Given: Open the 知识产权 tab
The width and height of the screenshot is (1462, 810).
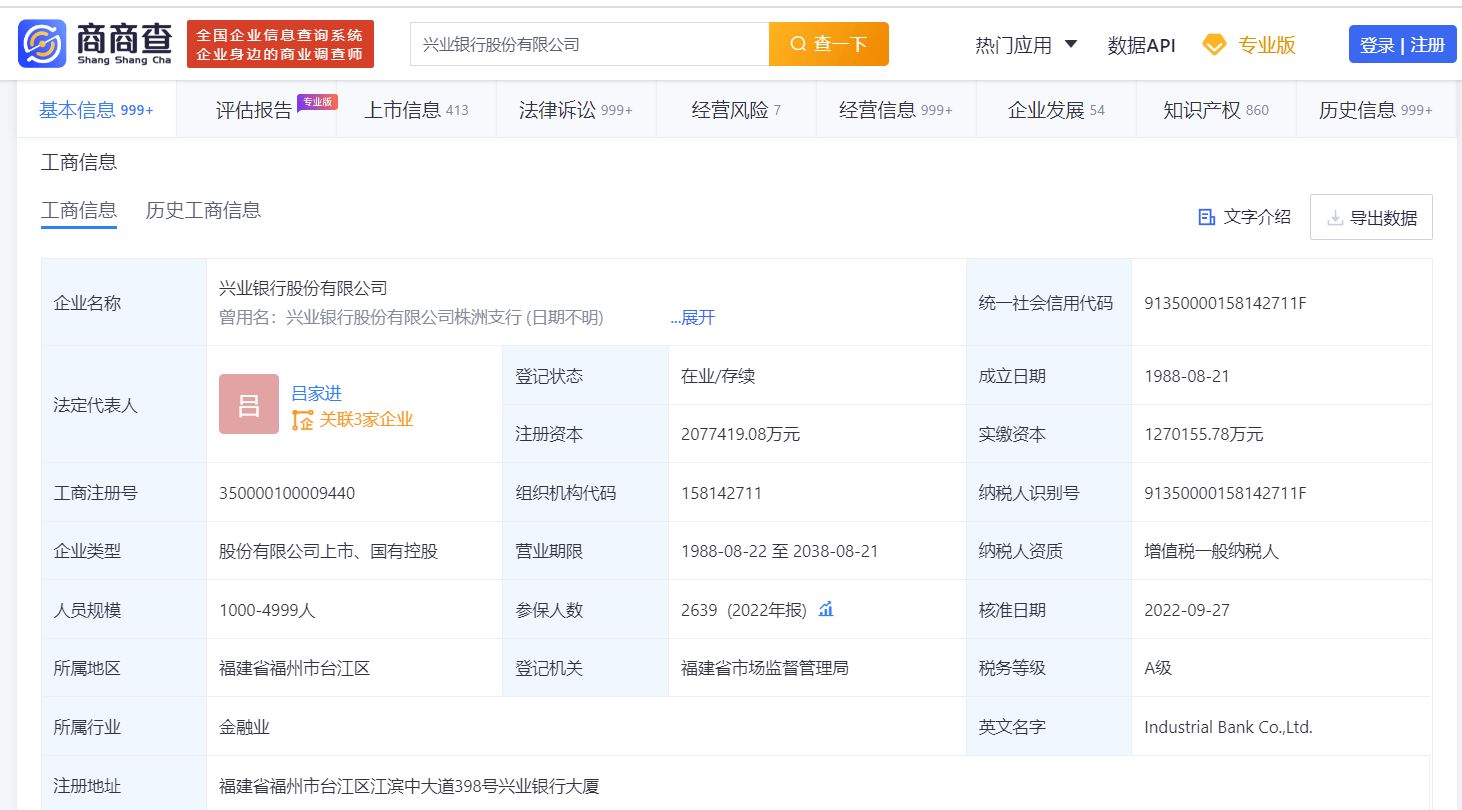Looking at the screenshot, I should (1216, 110).
